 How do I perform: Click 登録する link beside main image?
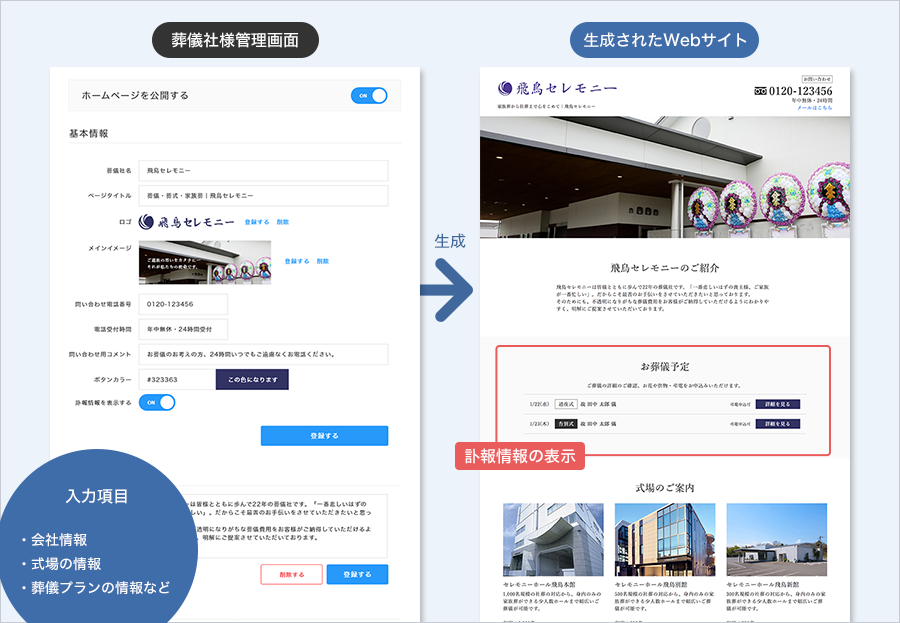point(297,261)
